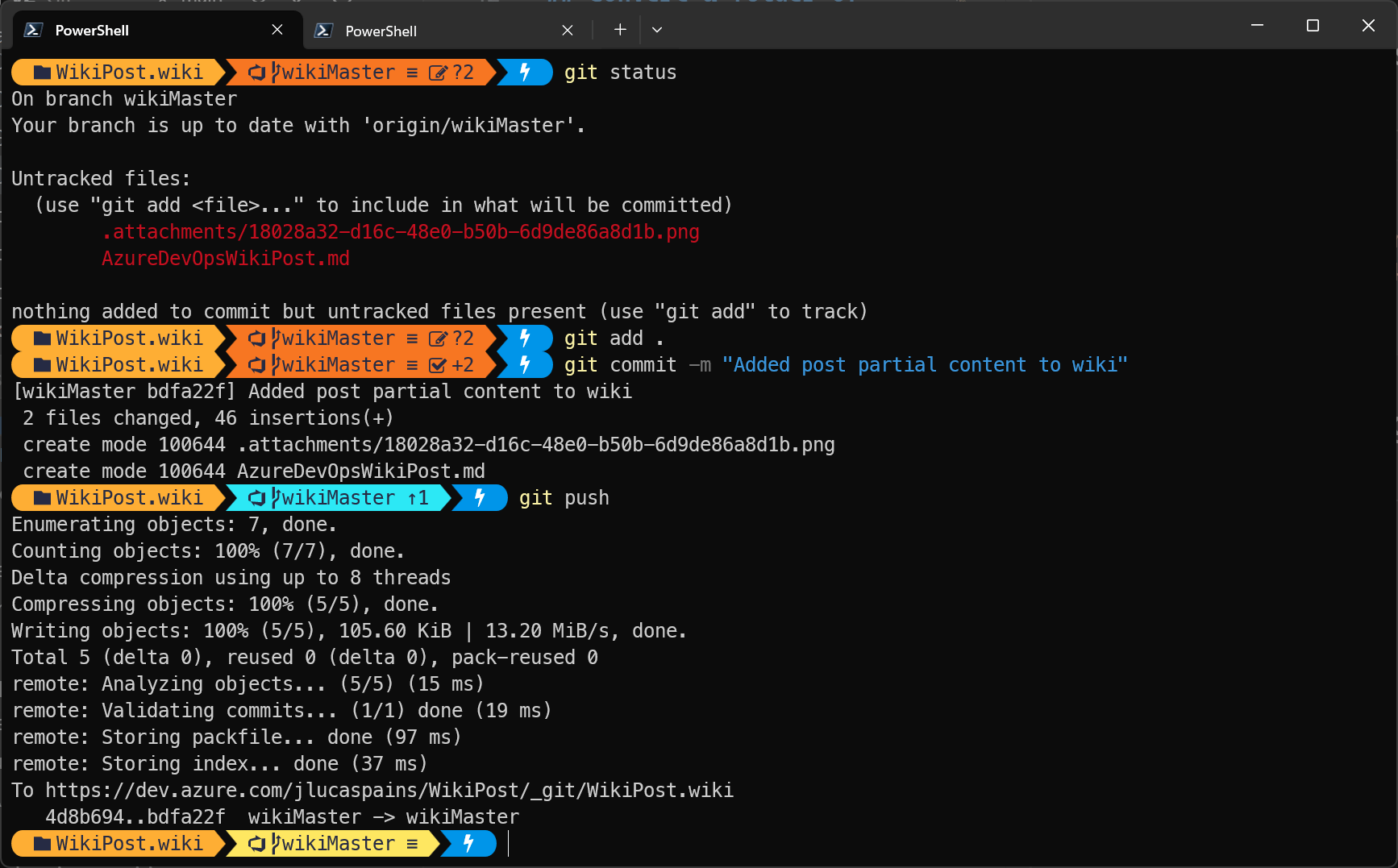This screenshot has width=1398, height=868.
Task: Switch to the second PowerShell tab
Action: point(447,31)
